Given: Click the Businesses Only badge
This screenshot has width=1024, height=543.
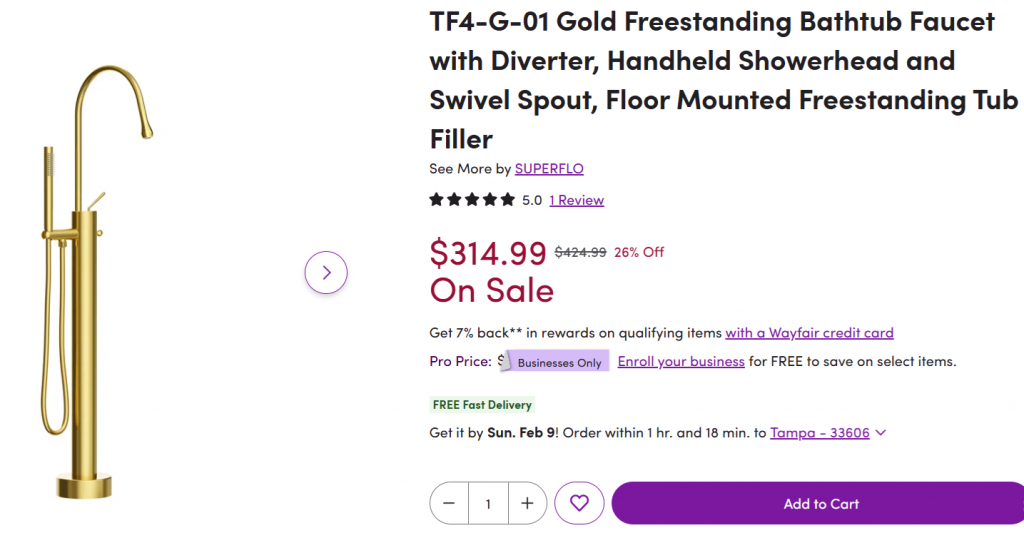Looking at the screenshot, I should click(x=559, y=362).
